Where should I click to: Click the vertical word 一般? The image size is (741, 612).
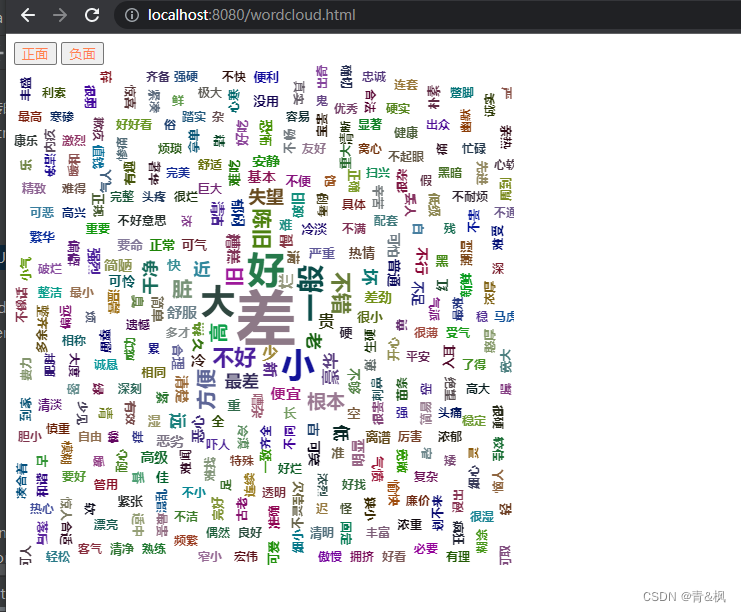click(x=310, y=293)
